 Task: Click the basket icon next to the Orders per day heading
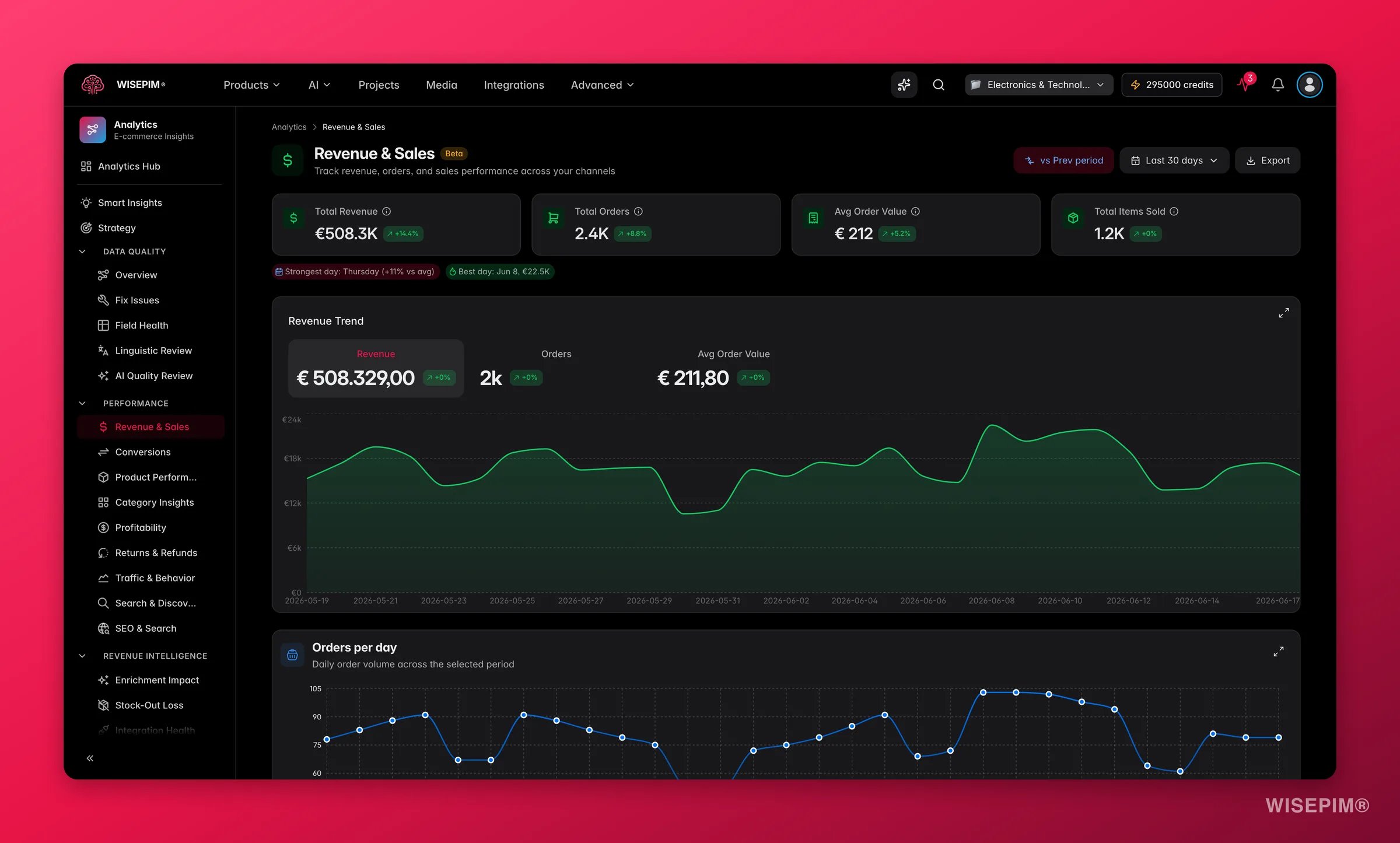(x=292, y=655)
